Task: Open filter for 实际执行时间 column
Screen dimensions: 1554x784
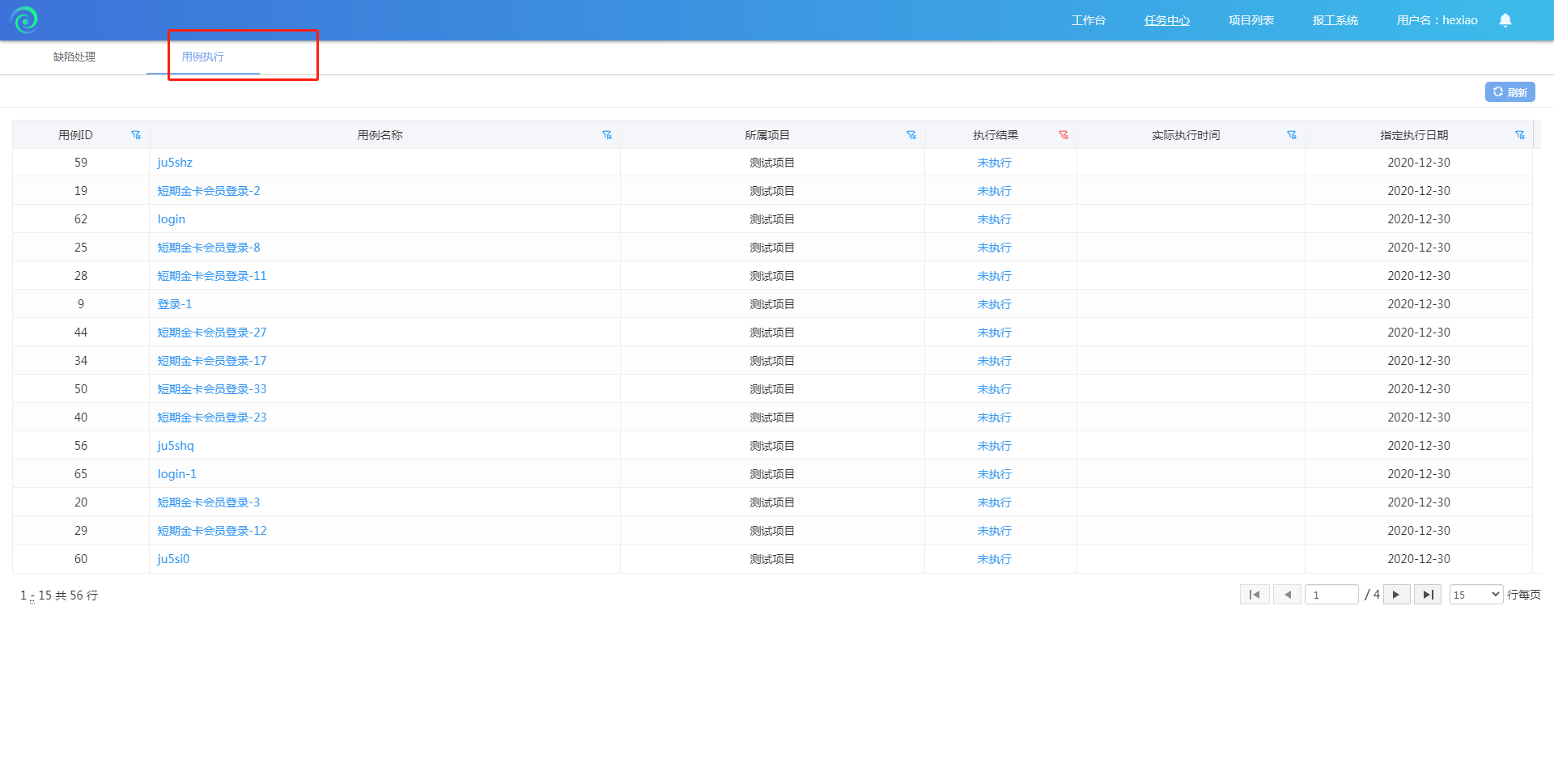Action: point(1292,135)
